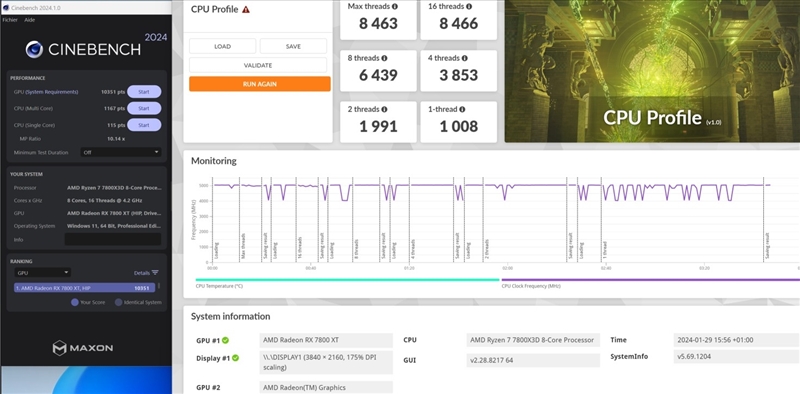The height and width of the screenshot is (394, 800).
Task: Open info icon next to 1-thread
Action: click(462, 109)
